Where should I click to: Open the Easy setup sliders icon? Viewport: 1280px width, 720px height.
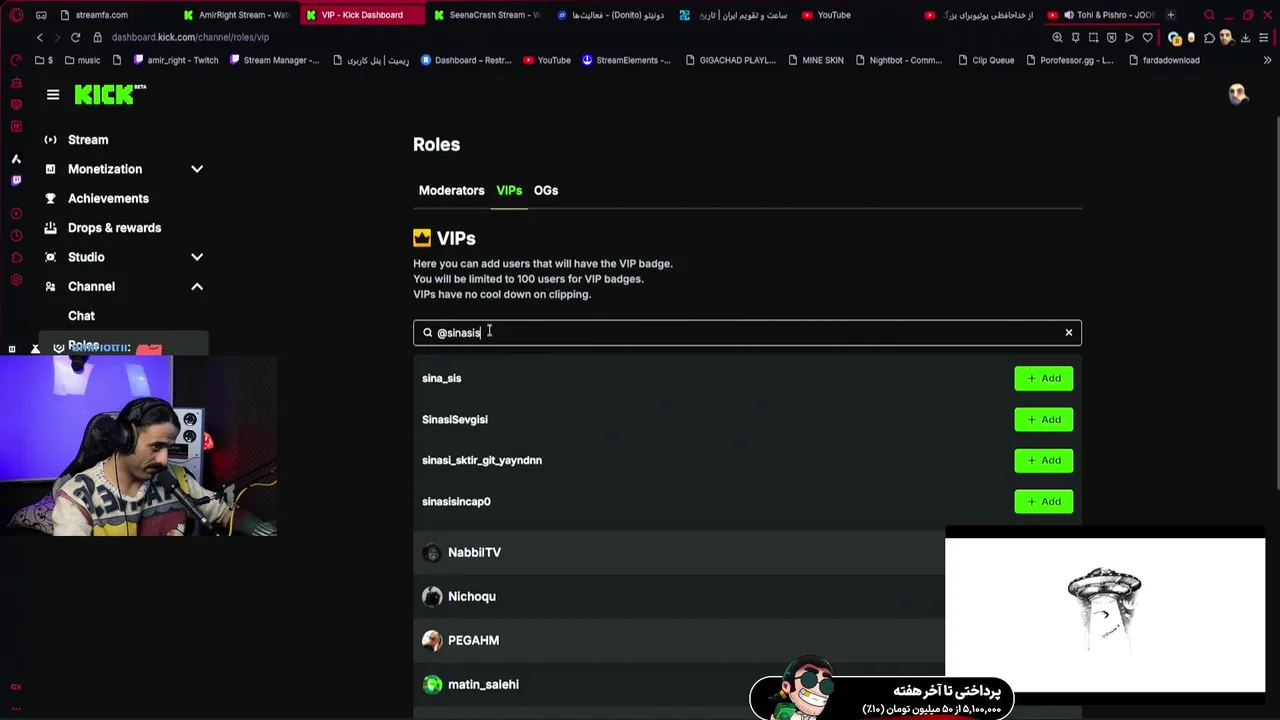[1263, 38]
